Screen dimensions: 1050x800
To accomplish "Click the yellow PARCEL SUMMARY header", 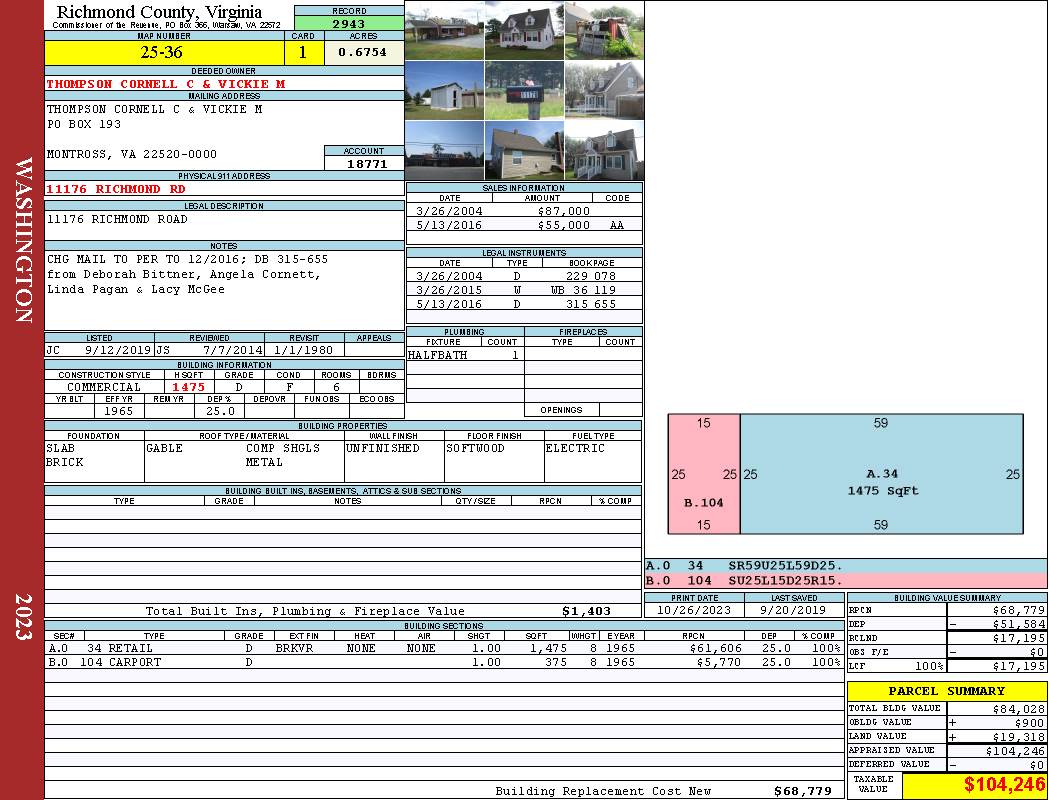I will [x=946, y=691].
